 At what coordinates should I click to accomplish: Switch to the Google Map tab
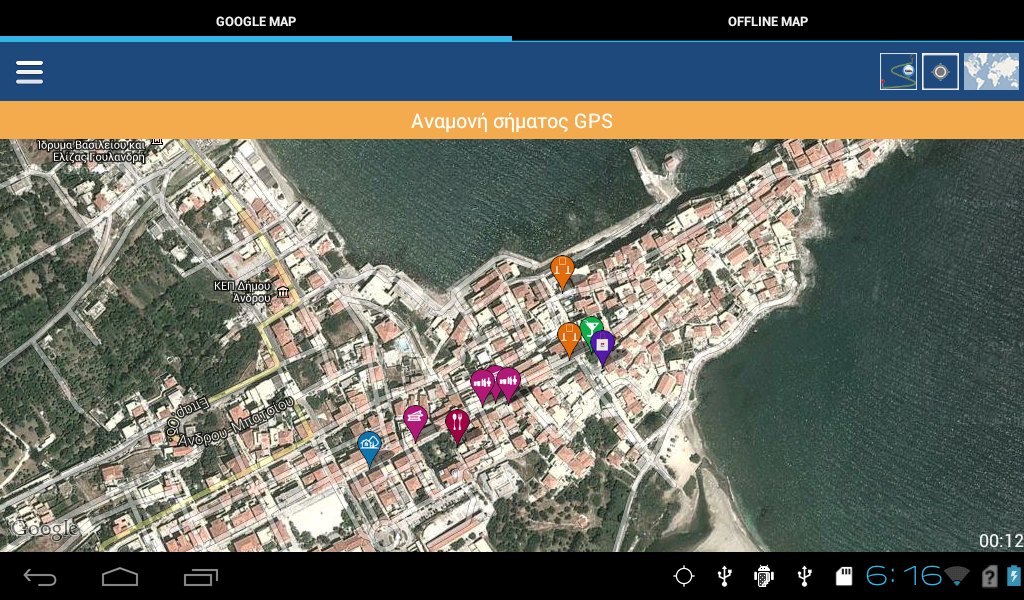pyautogui.click(x=256, y=21)
